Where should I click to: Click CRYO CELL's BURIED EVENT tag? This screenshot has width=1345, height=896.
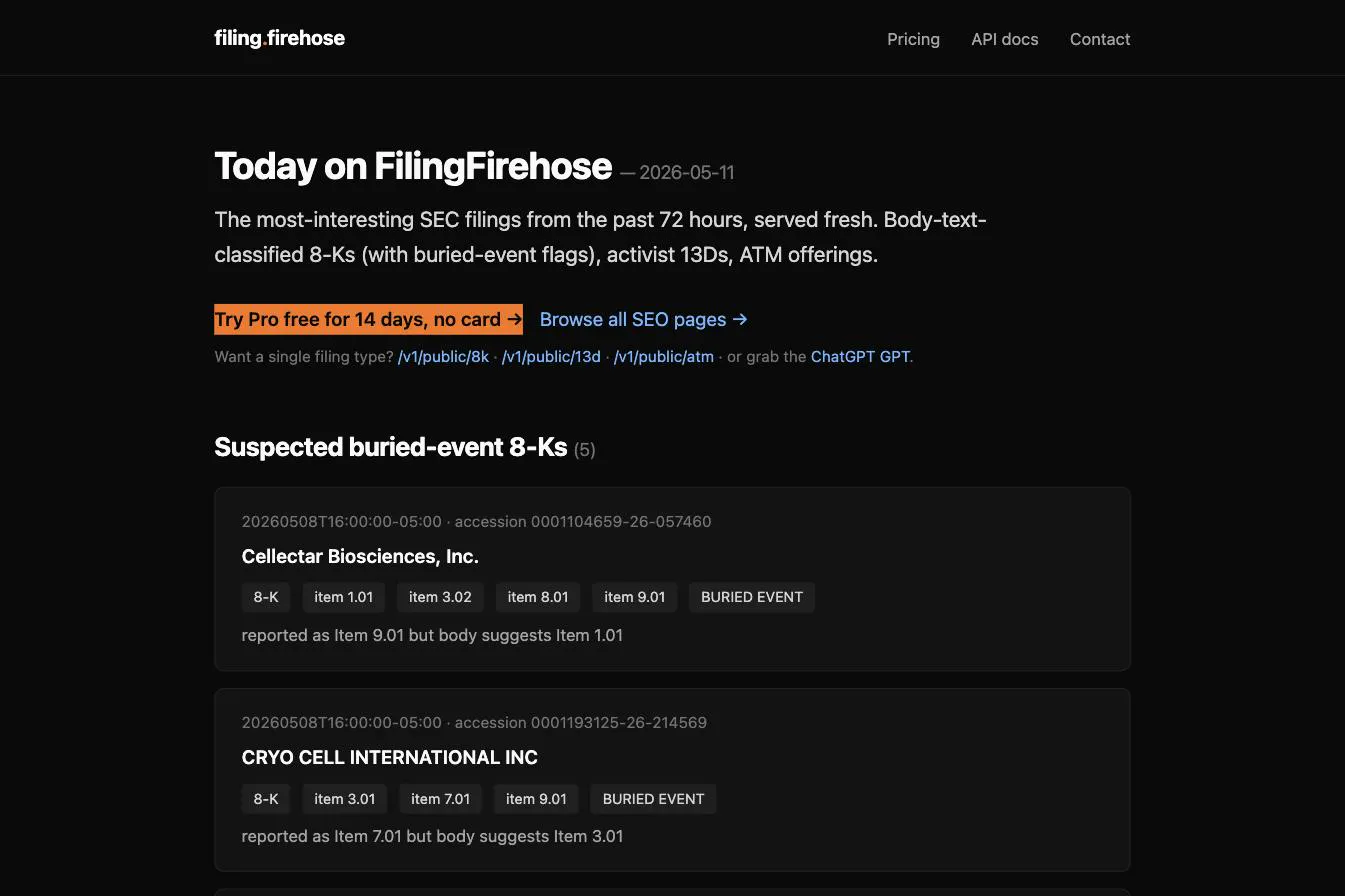[x=654, y=799]
